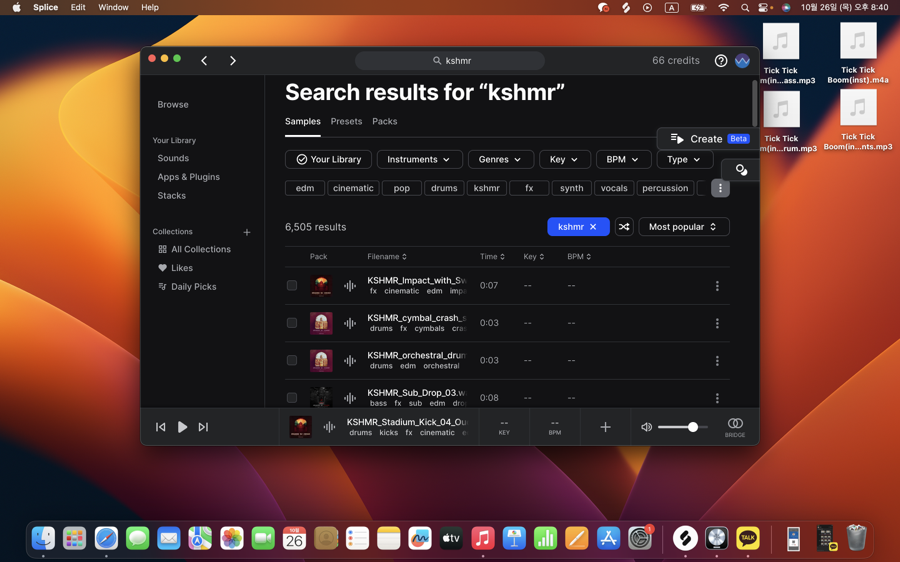Viewport: 900px width, 562px height.
Task: Toggle the cinematic tag filter
Action: click(x=353, y=188)
